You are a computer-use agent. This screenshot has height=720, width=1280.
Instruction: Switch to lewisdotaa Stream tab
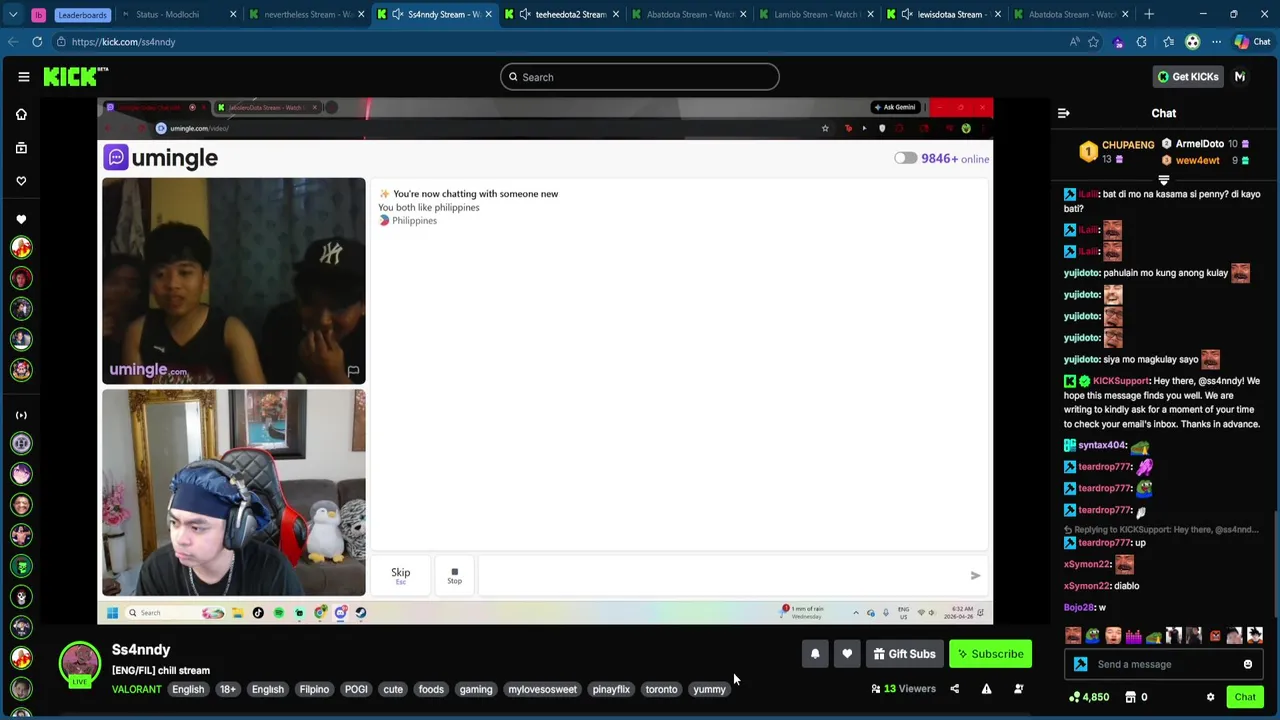(x=950, y=14)
